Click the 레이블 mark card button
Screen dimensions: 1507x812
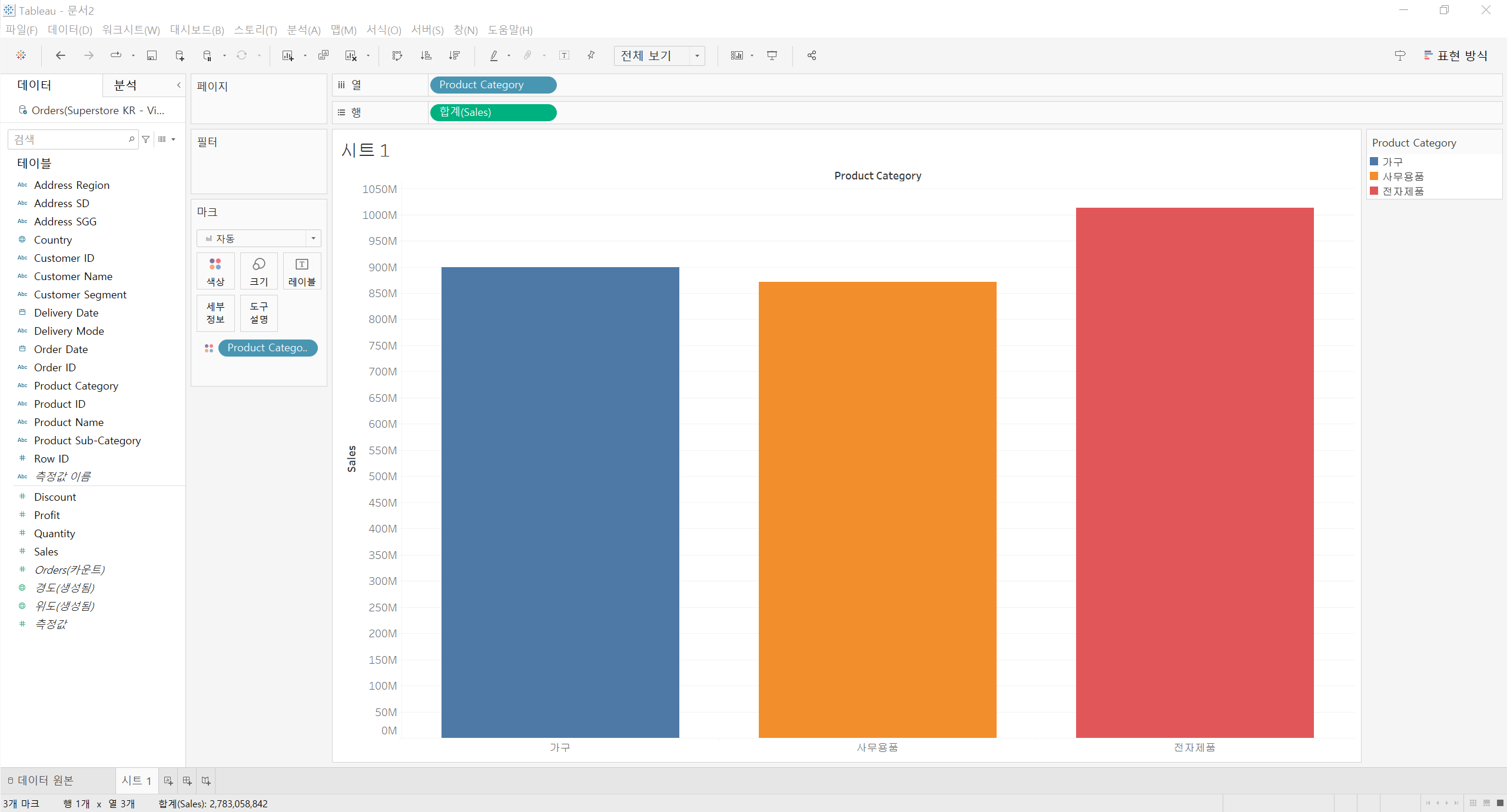coord(302,271)
